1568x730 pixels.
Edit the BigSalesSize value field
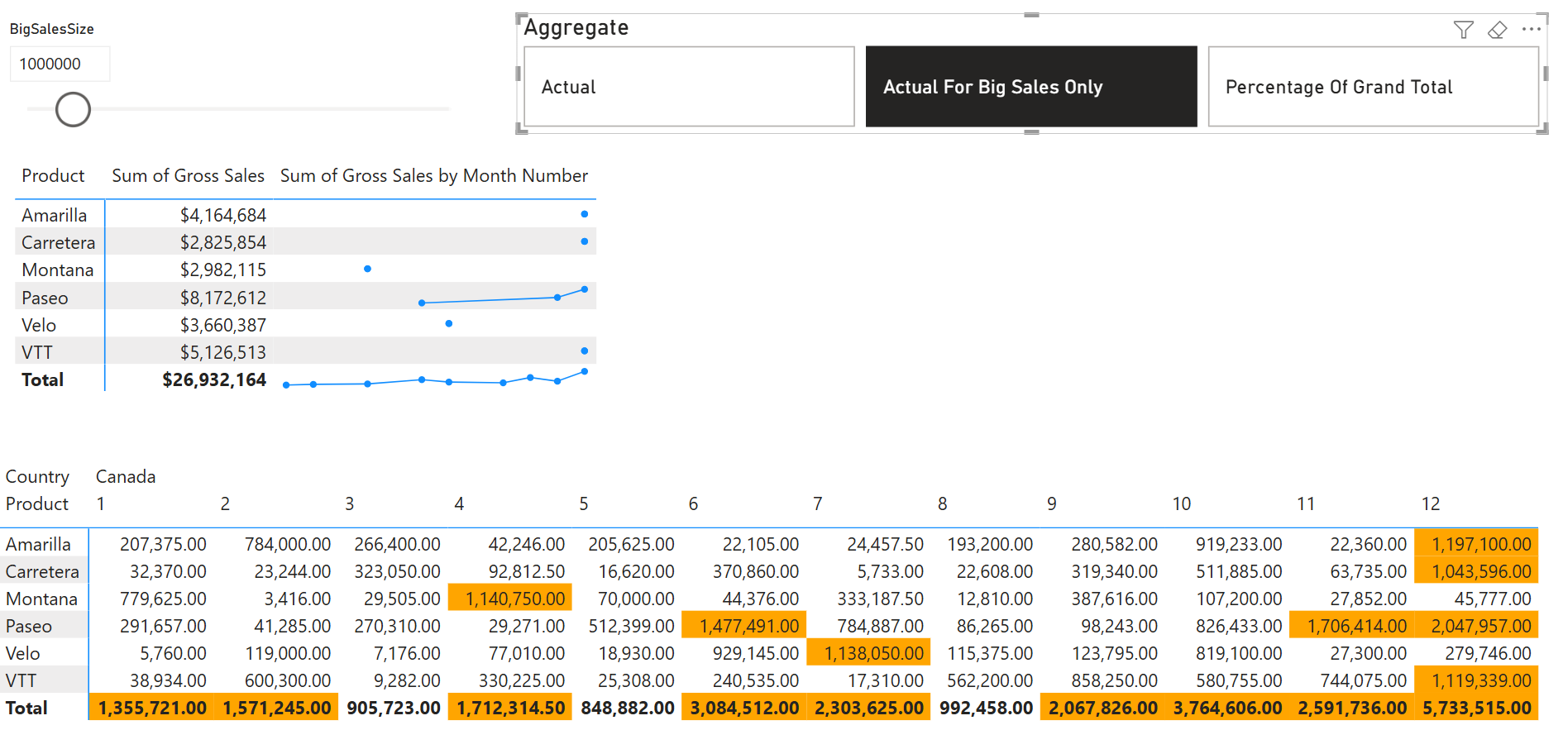(60, 64)
